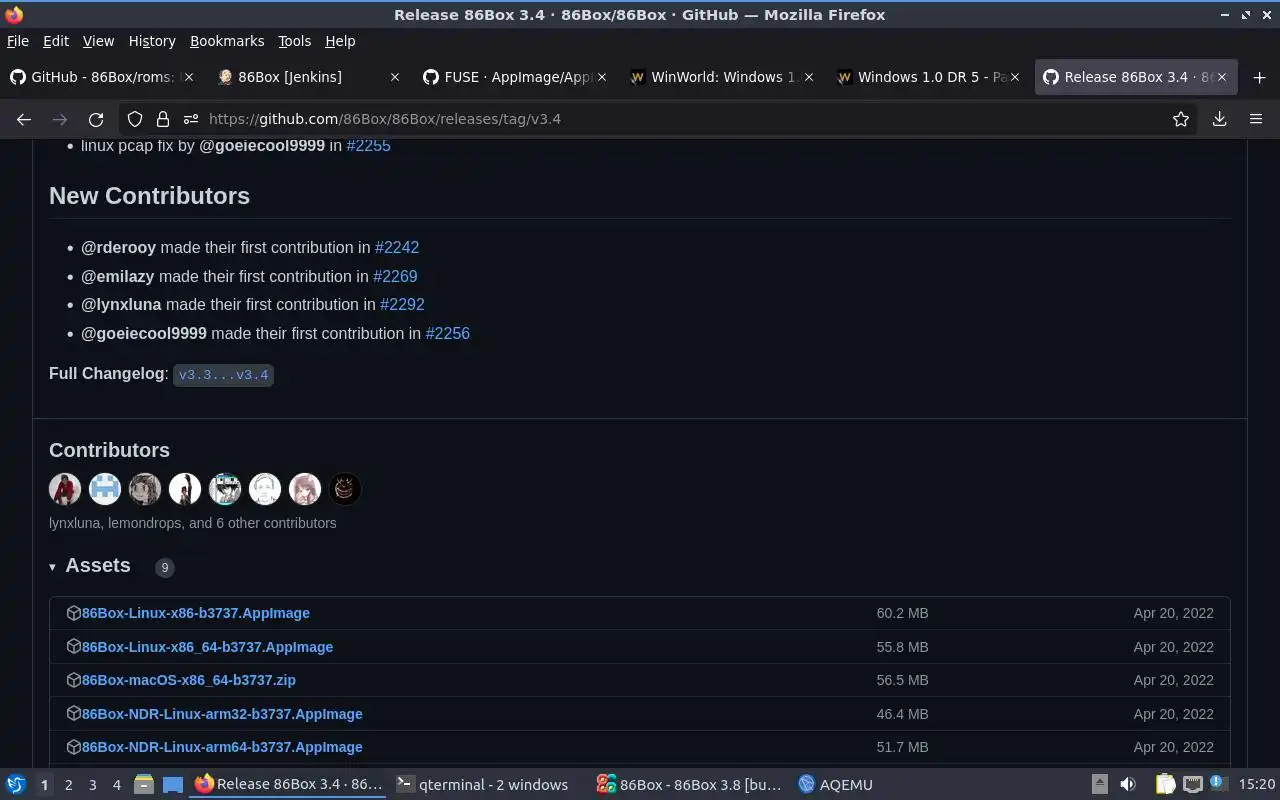
Task: Switch to 86Box 3.8 window in taskbar
Action: 689,785
